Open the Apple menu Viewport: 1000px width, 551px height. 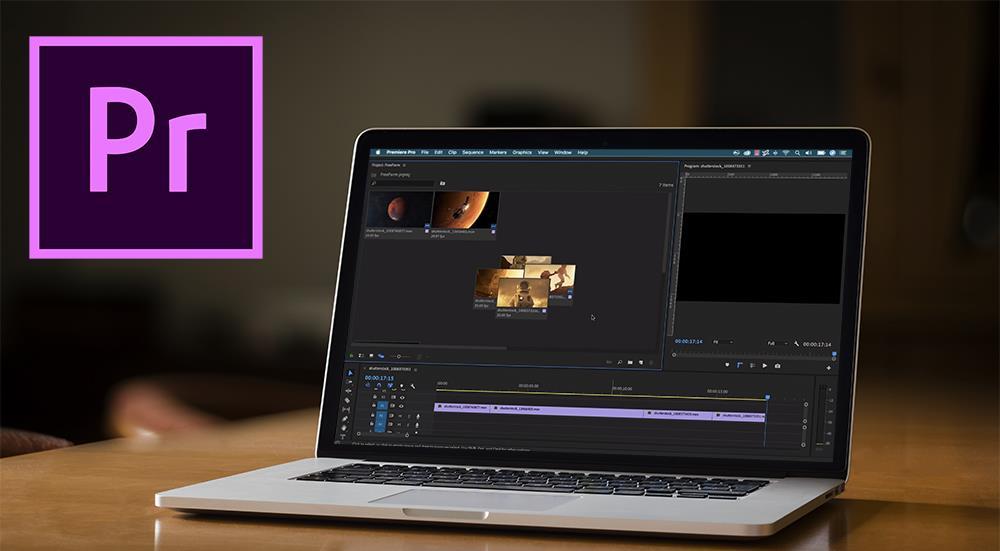pos(378,152)
